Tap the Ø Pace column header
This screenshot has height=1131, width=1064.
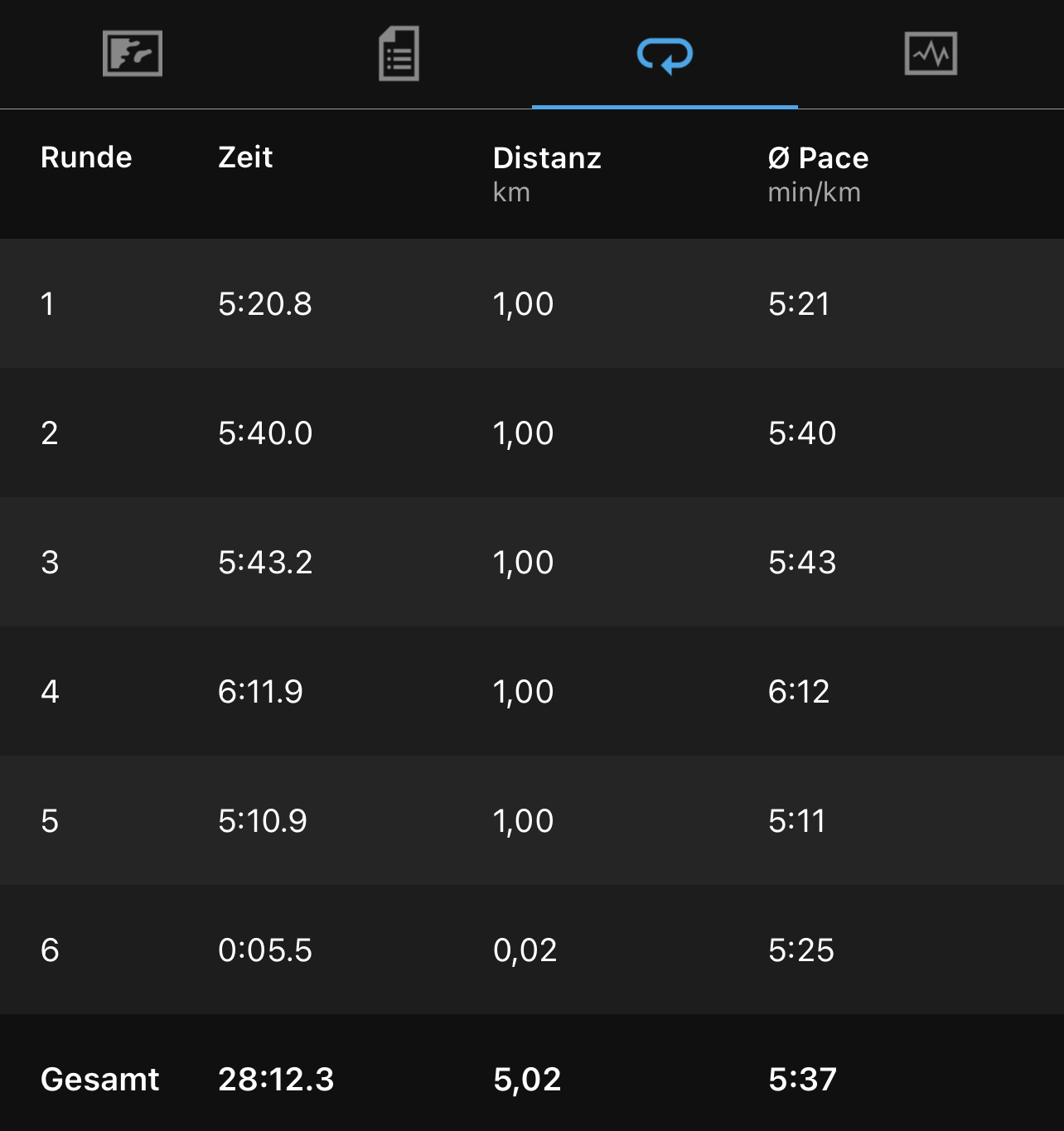click(x=818, y=172)
